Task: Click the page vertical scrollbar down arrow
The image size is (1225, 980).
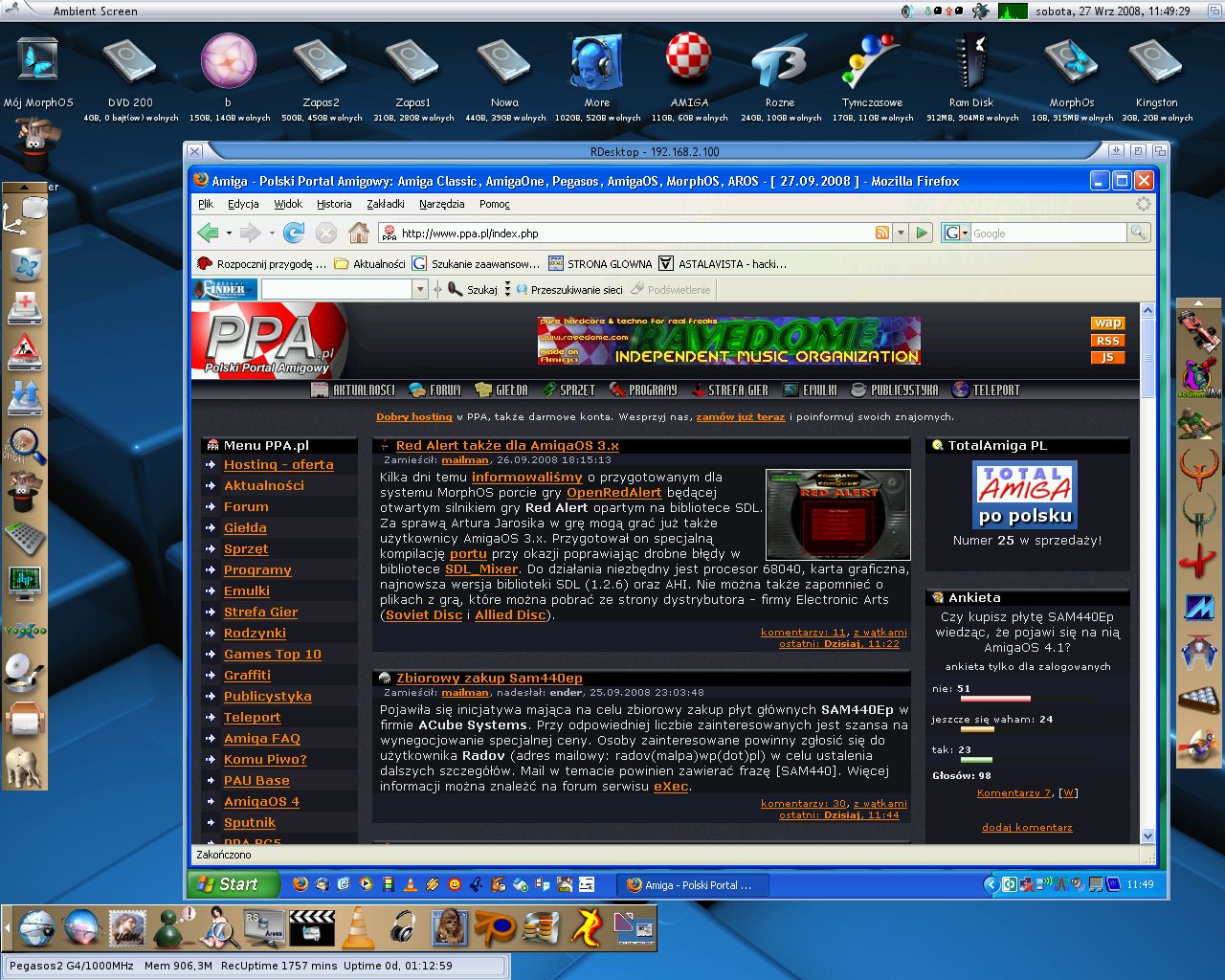Action: pyautogui.click(x=1147, y=835)
